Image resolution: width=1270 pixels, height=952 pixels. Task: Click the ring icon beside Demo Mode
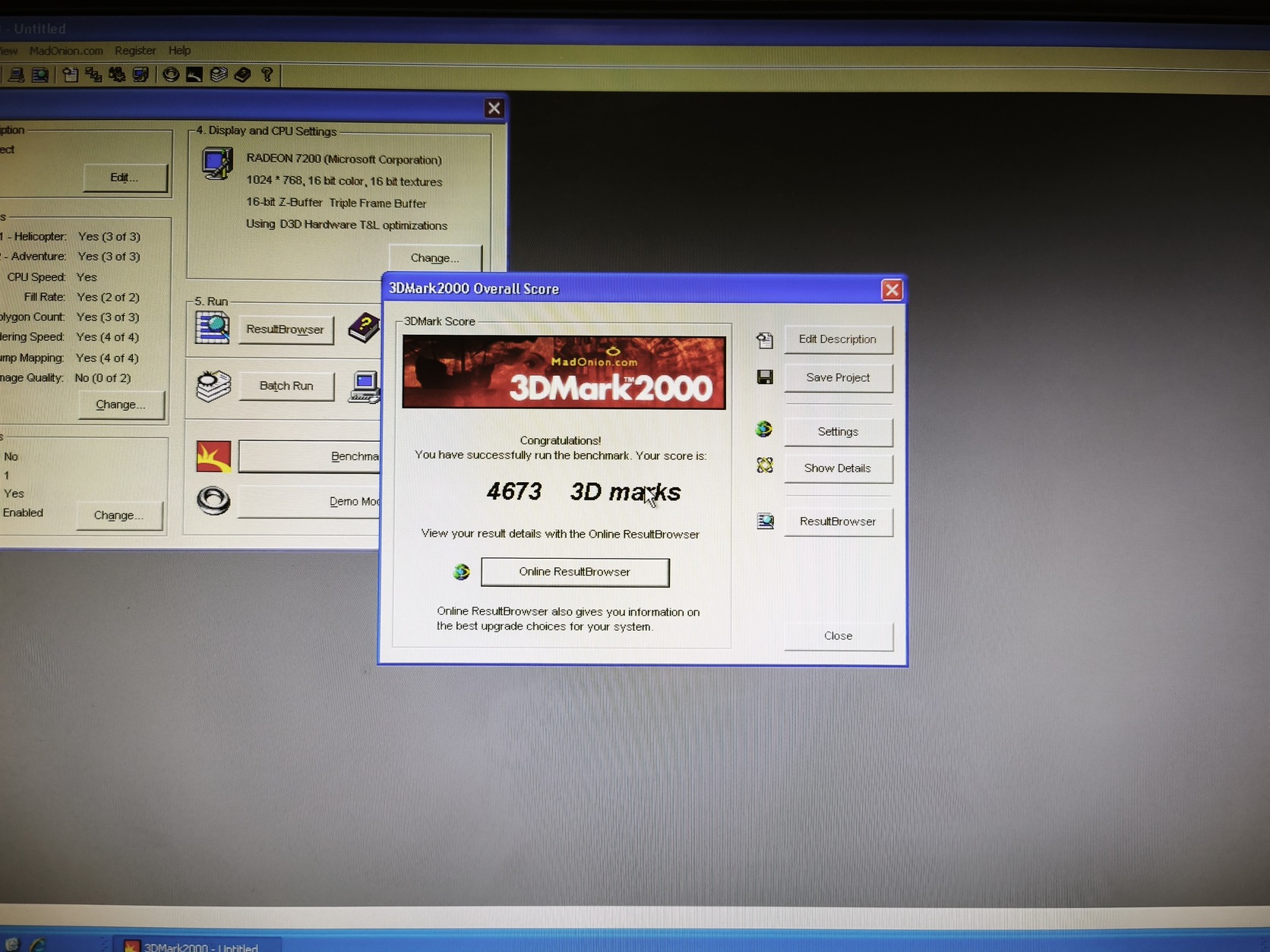click(213, 500)
